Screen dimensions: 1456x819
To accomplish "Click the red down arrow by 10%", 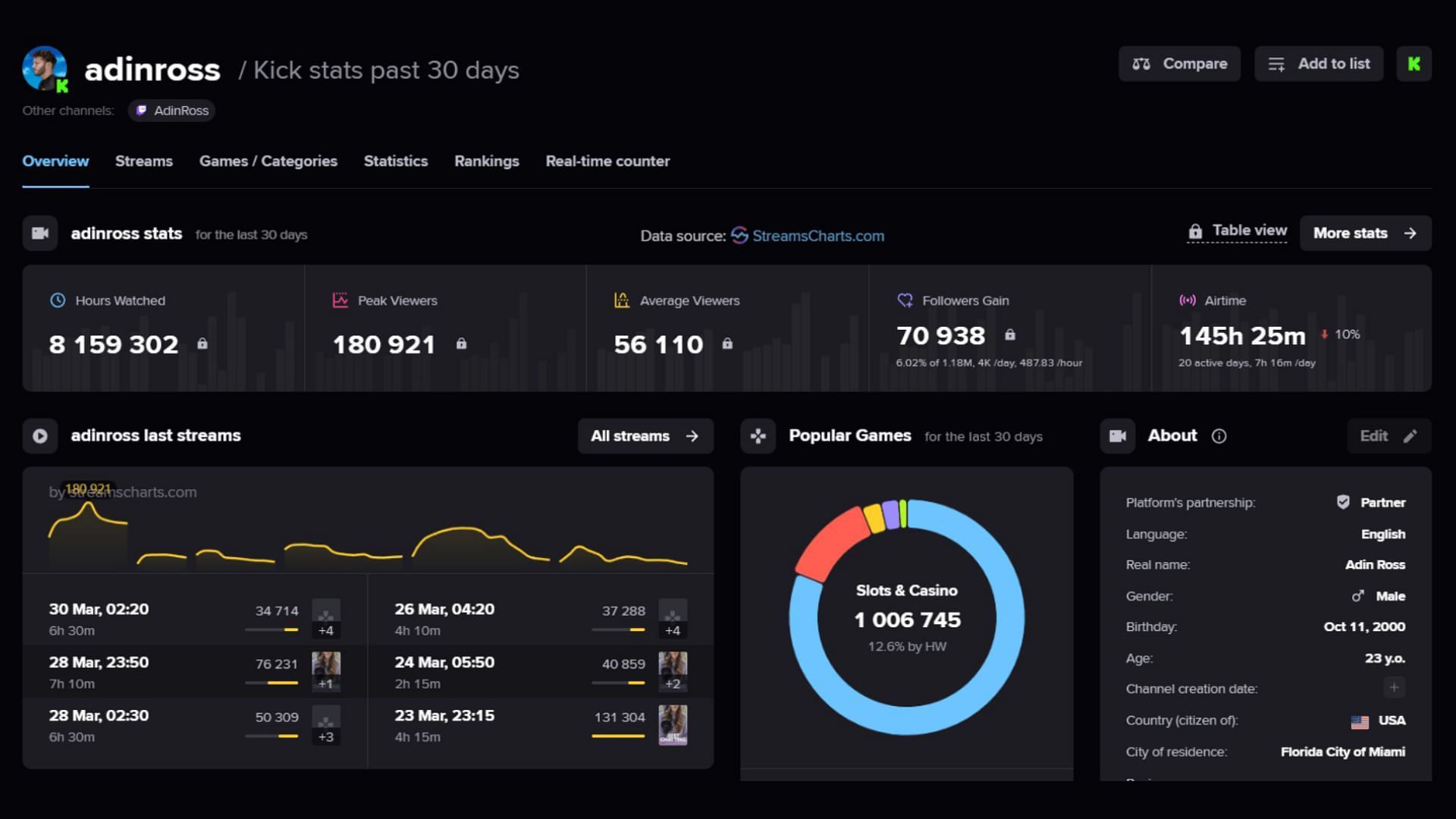I will (1324, 334).
